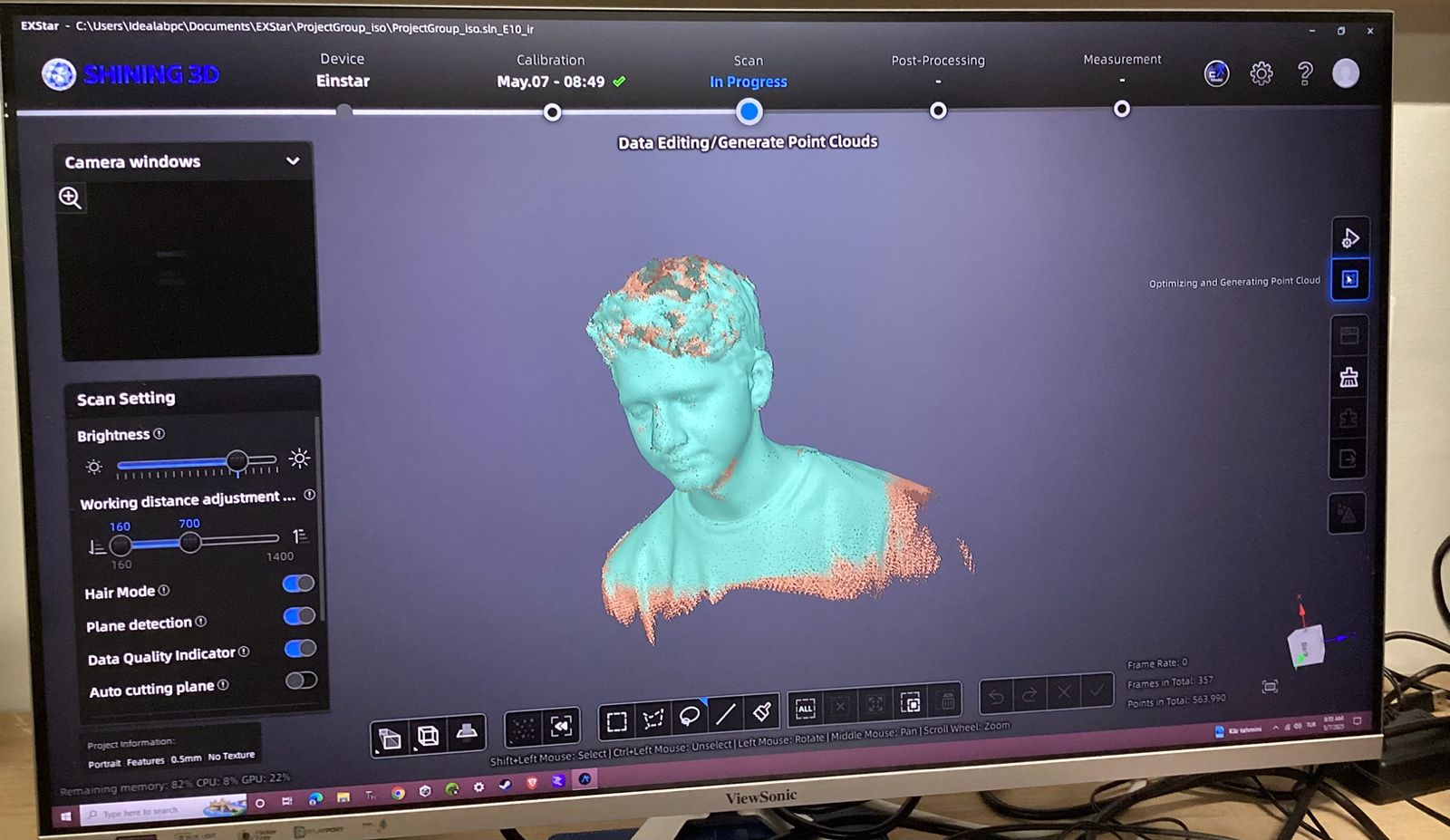Open the user account avatar

(x=1346, y=72)
